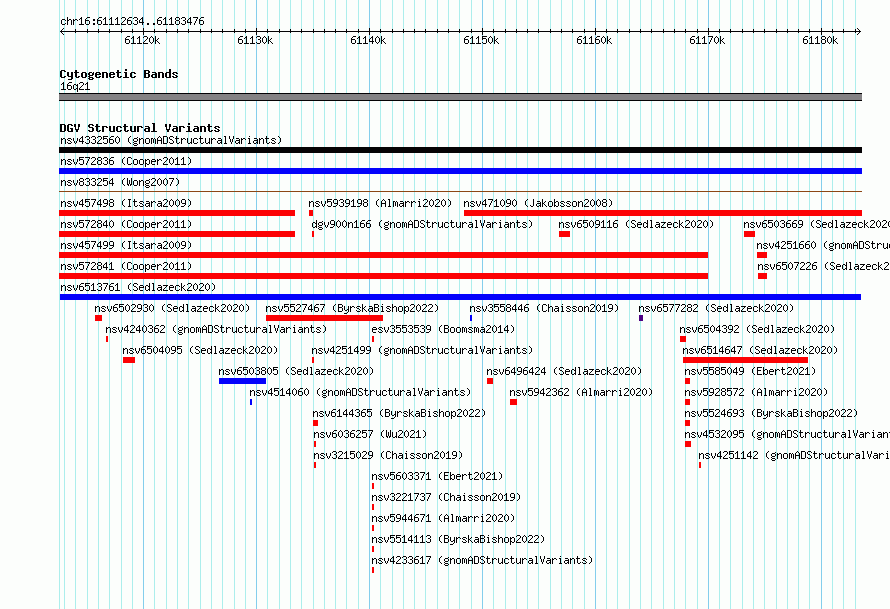
Task: Click nsv4233617 (gnomADStructuralVariants) label
Action: point(482,560)
